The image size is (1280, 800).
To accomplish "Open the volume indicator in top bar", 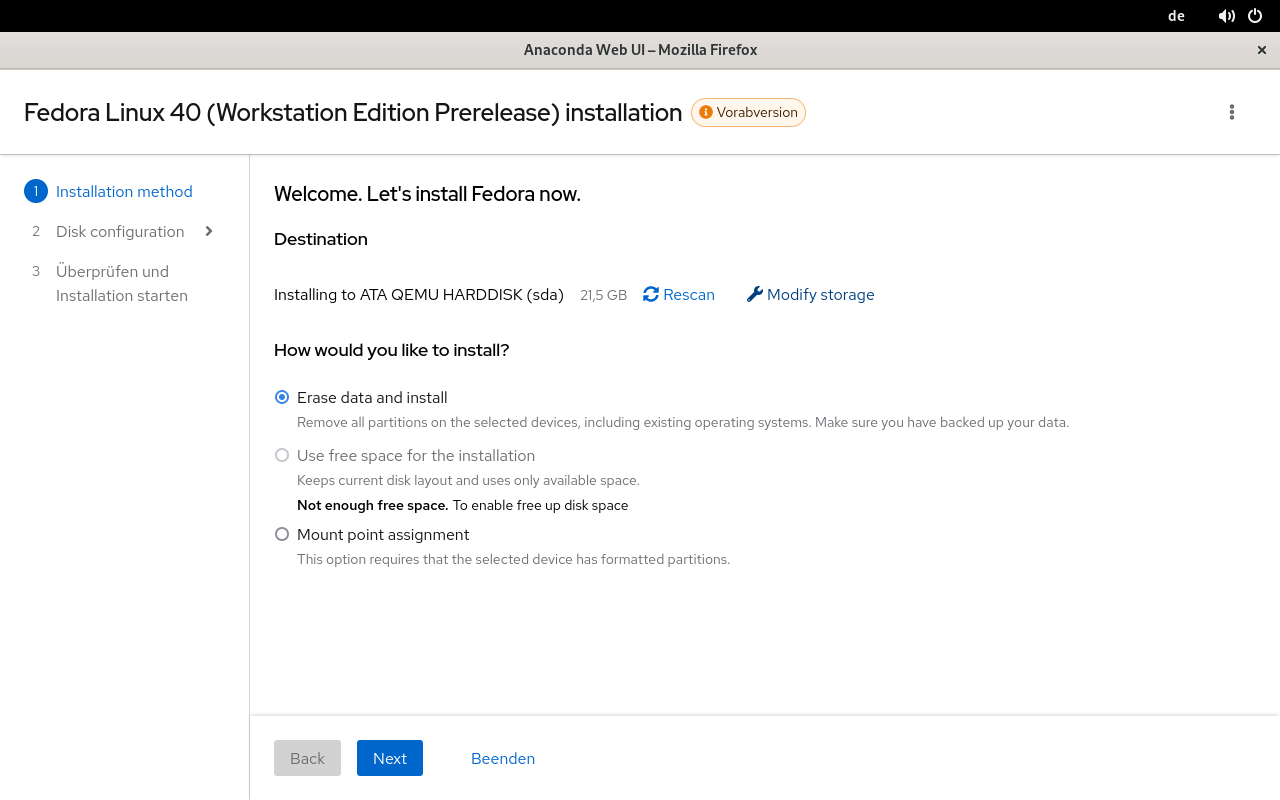I will 1227,16.
